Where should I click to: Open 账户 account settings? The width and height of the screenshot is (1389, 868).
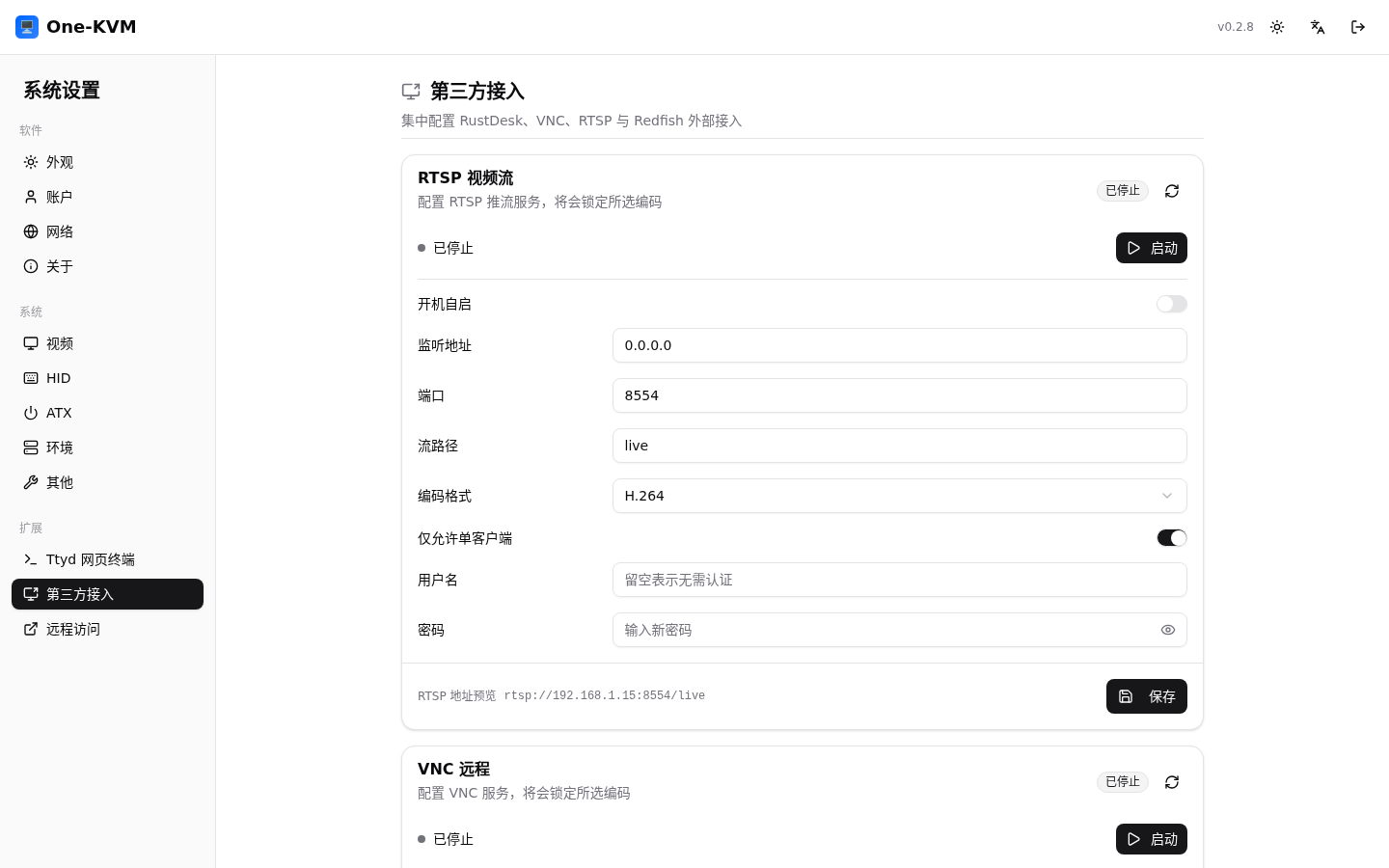(107, 197)
